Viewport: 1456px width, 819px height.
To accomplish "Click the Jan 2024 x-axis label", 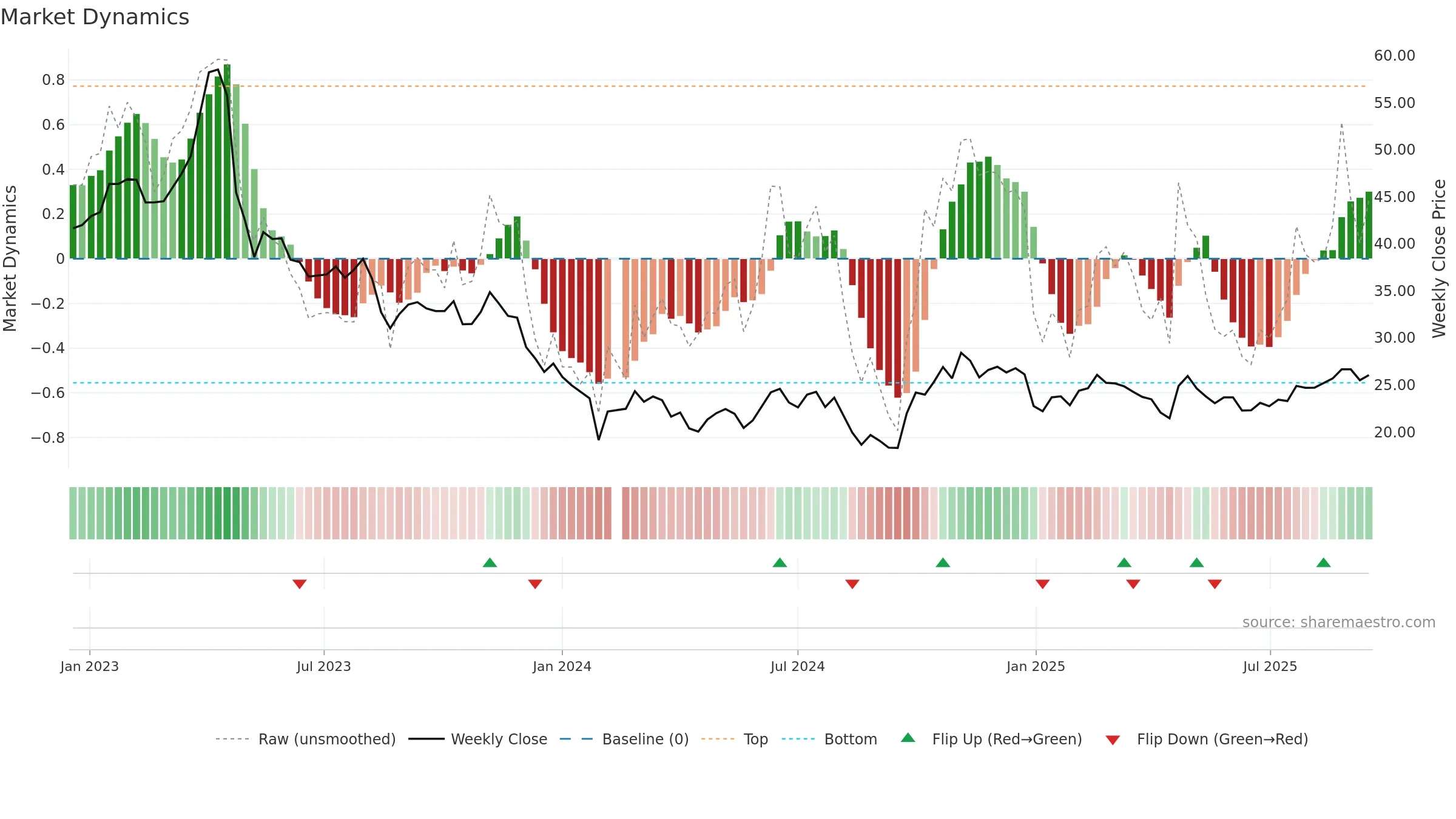I will pyautogui.click(x=562, y=666).
